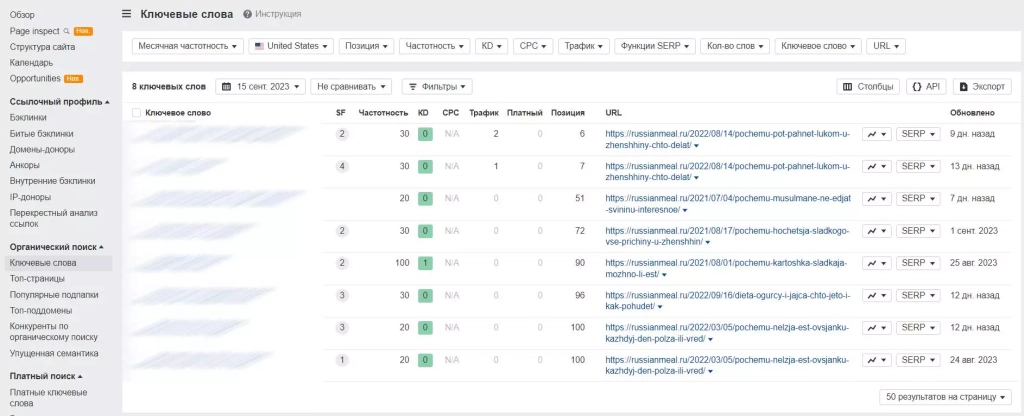
Task: Open the CPC filter dropdown
Action: 533,46
